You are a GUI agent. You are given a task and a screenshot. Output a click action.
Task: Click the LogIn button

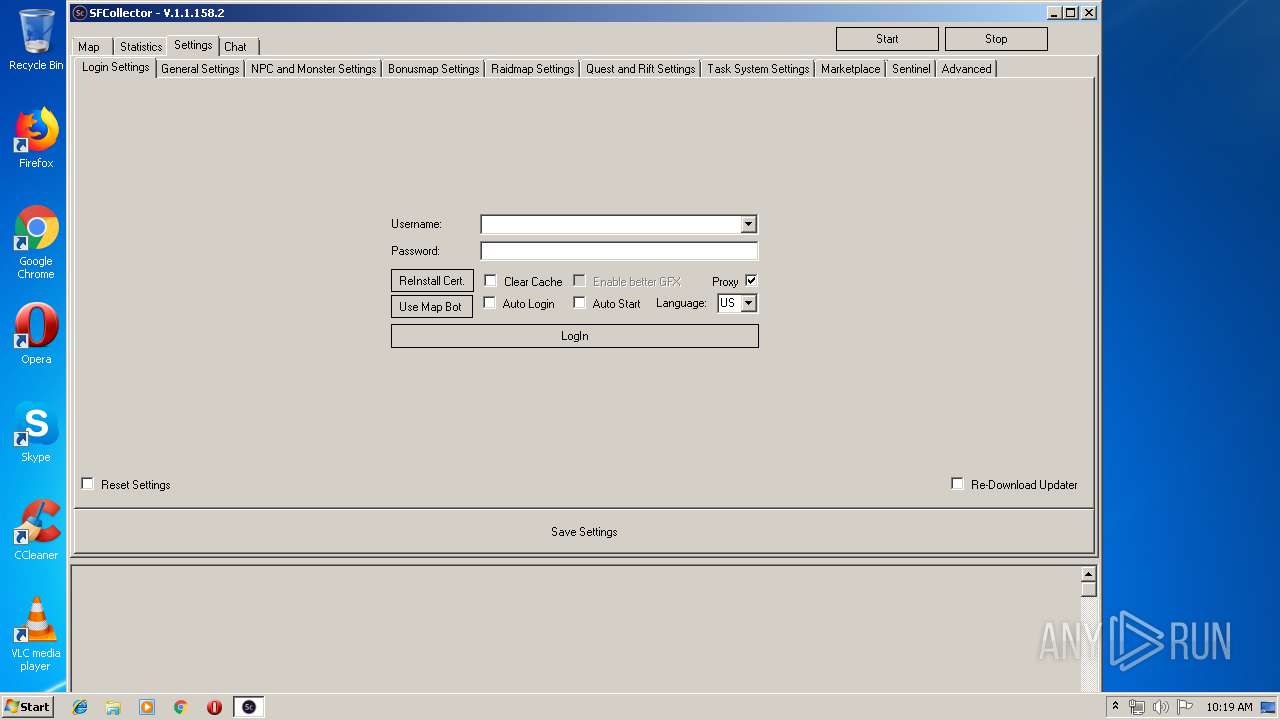pyautogui.click(x=575, y=336)
